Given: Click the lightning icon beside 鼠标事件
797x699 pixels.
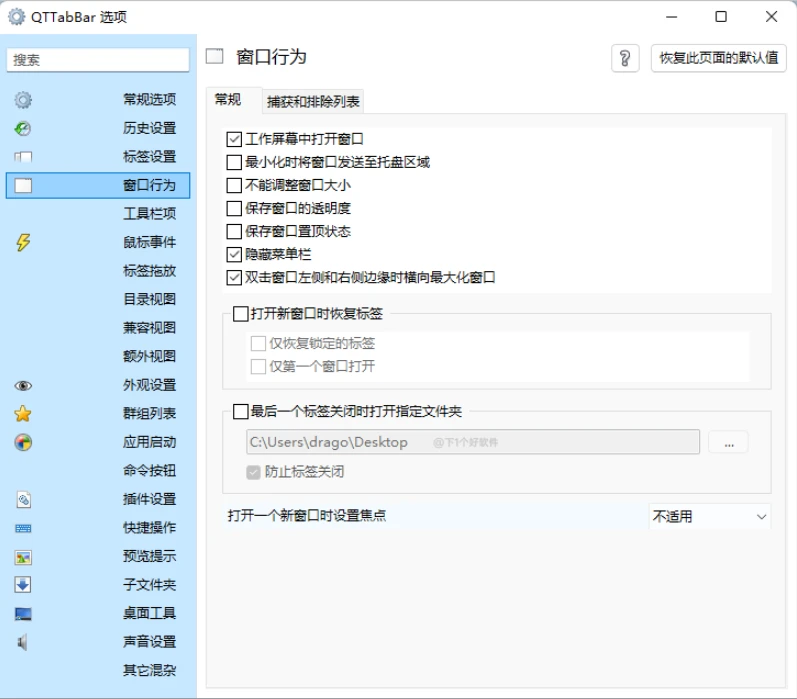Looking at the screenshot, I should click(23, 242).
